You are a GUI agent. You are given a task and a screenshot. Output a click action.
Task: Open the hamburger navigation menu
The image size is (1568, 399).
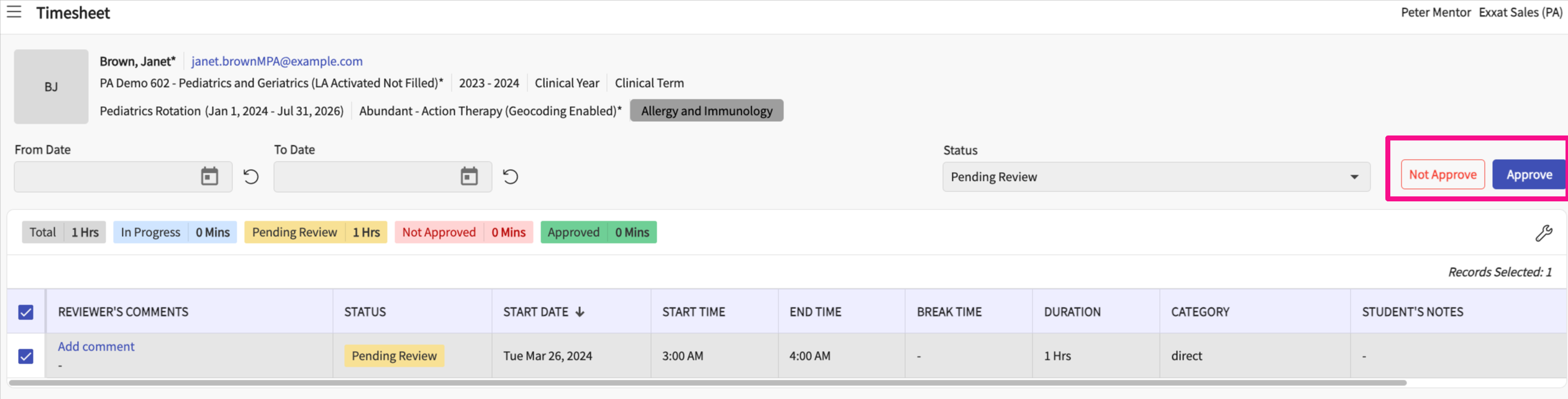(x=14, y=12)
